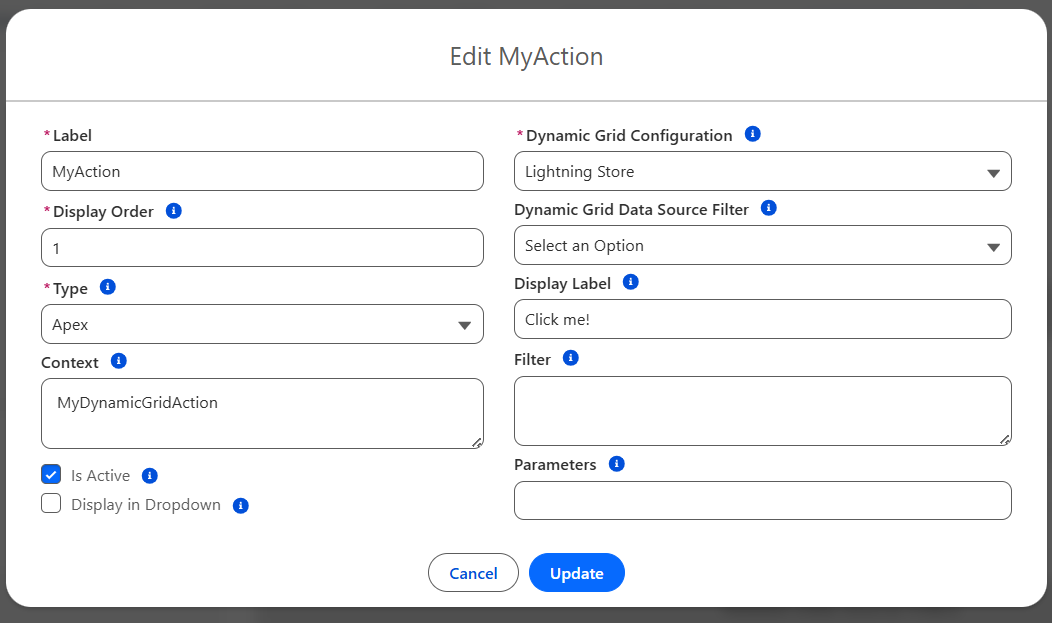This screenshot has width=1052, height=623.
Task: Cancel editing MyAction
Action: click(x=473, y=573)
